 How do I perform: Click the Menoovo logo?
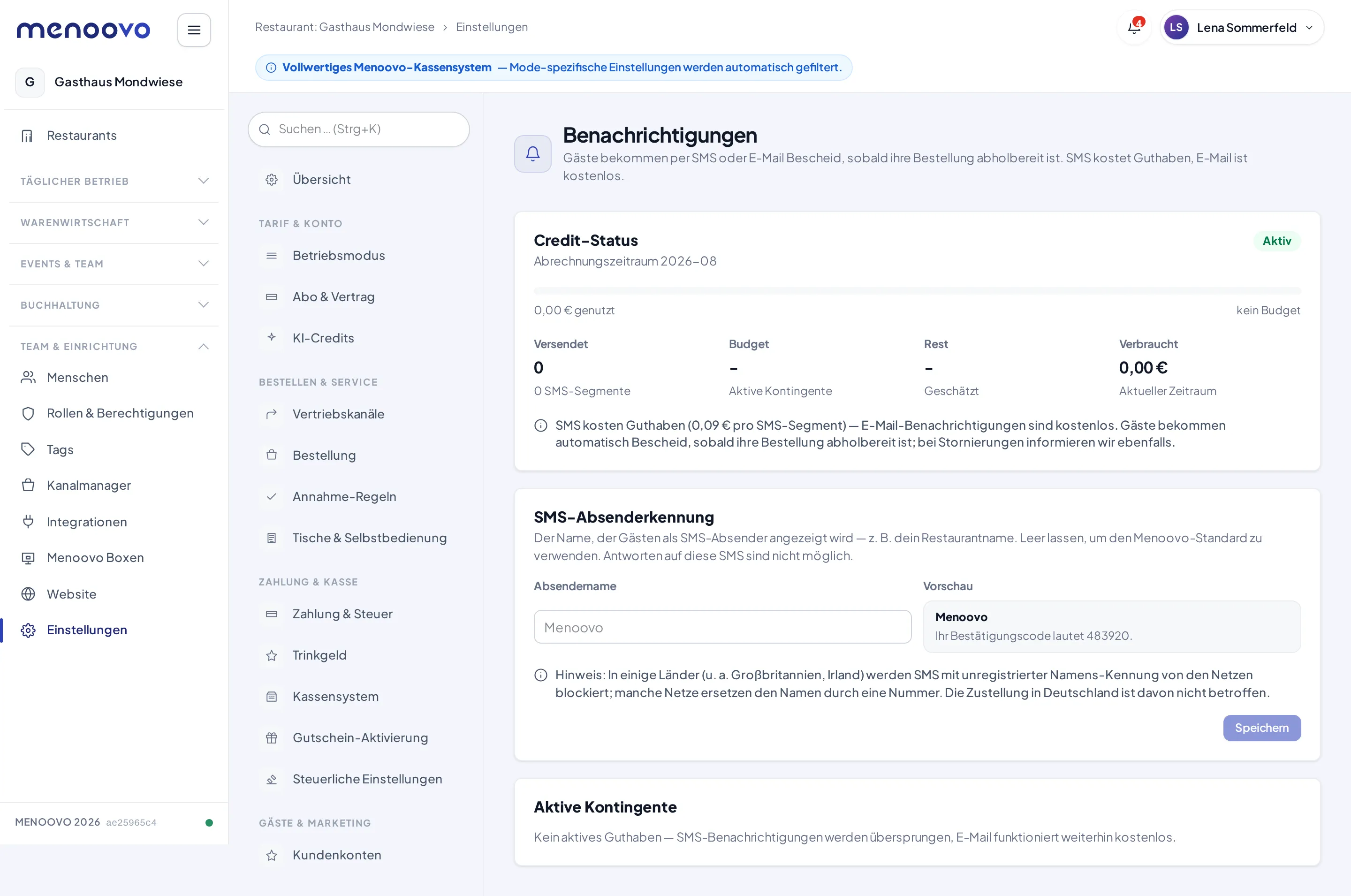tap(83, 30)
